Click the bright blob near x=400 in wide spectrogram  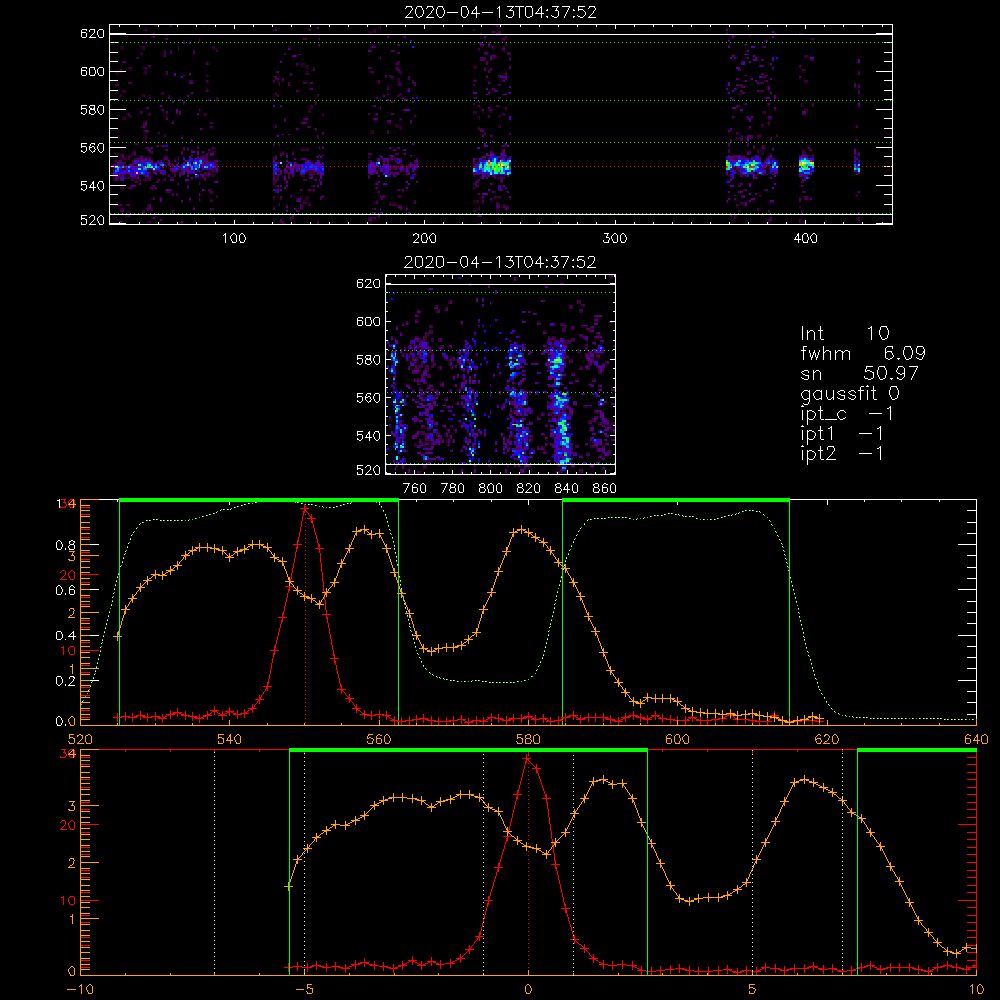pyautogui.click(x=807, y=166)
